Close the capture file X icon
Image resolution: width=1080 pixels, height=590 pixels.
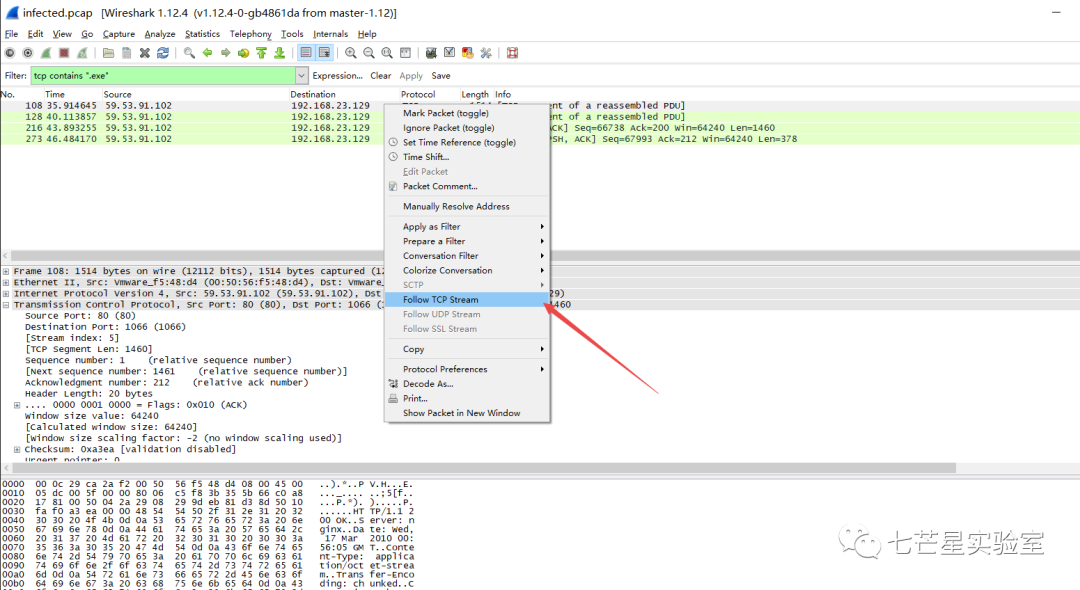tap(145, 53)
